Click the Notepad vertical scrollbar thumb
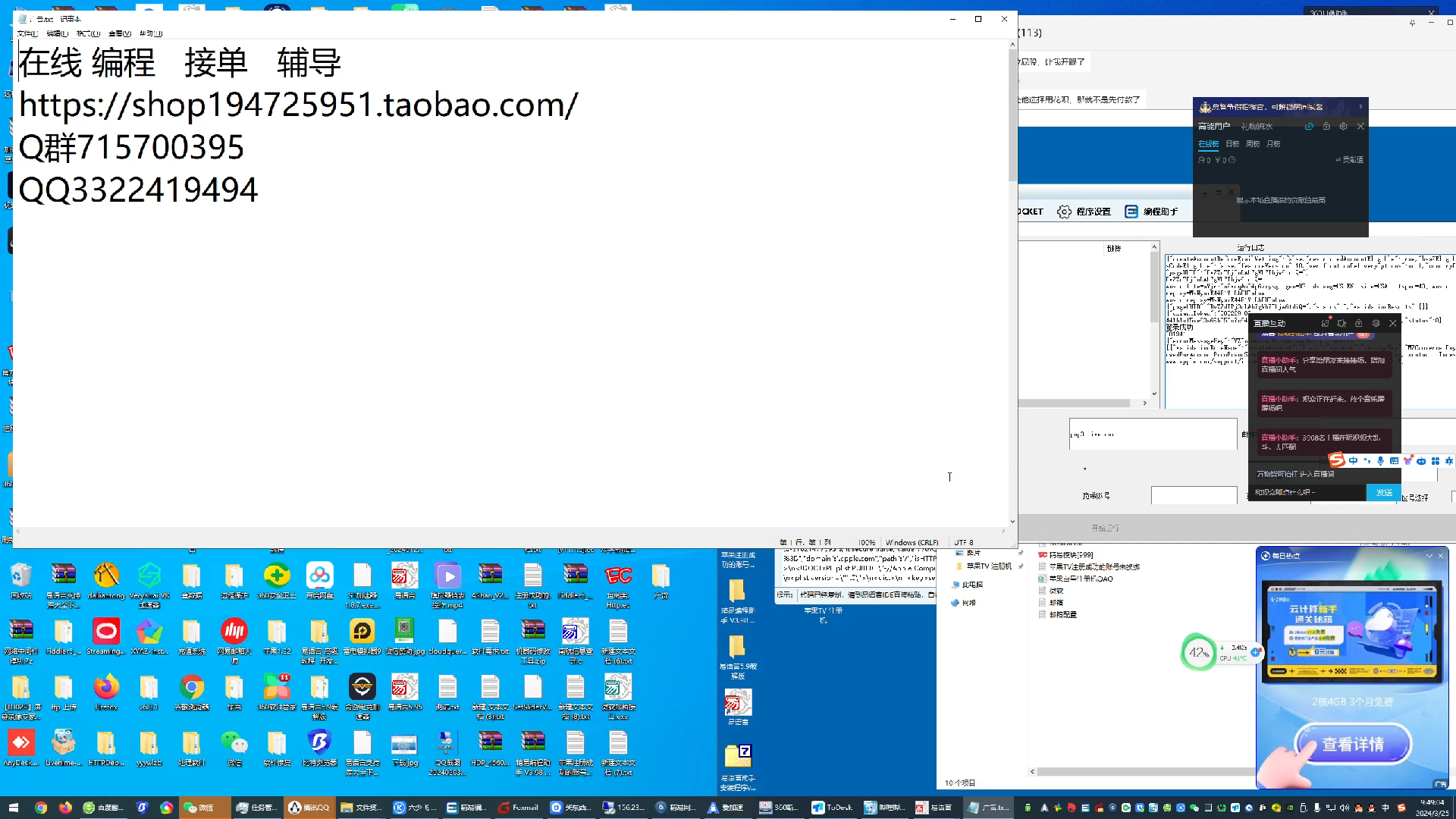Image resolution: width=1456 pixels, height=819 pixels. [1012, 114]
